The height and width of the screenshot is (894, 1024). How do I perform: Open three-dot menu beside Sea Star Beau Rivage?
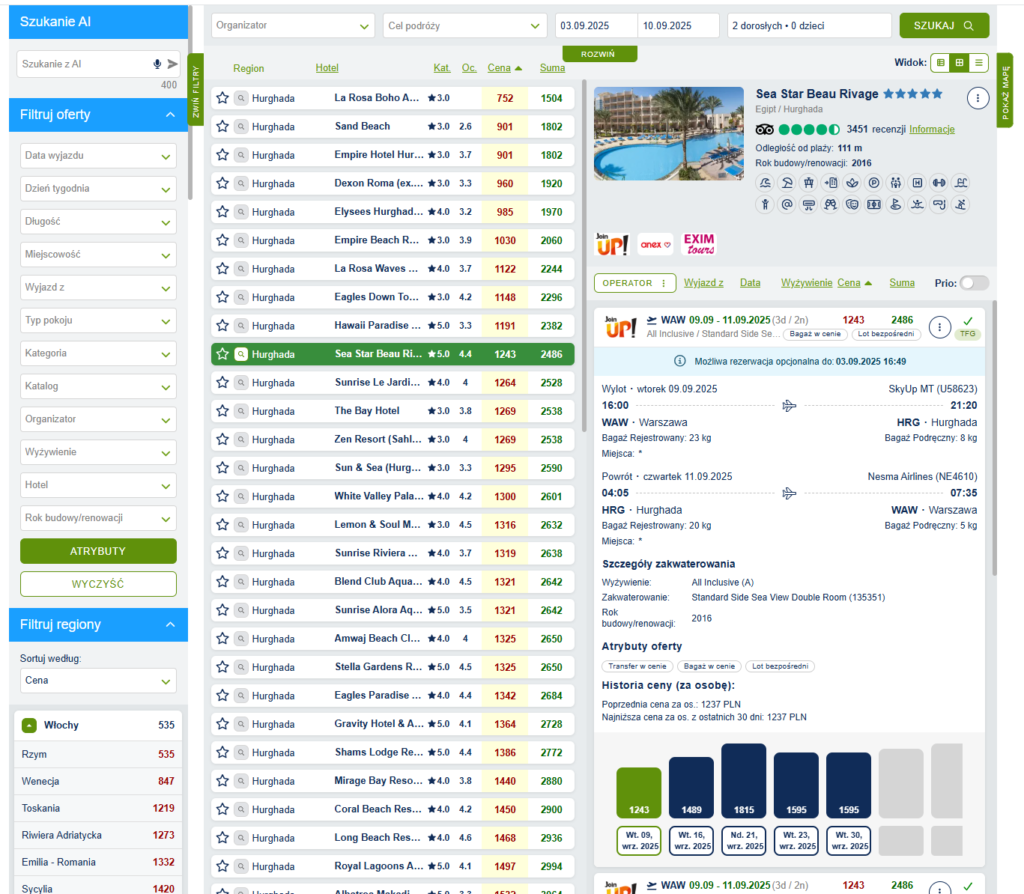coord(977,98)
